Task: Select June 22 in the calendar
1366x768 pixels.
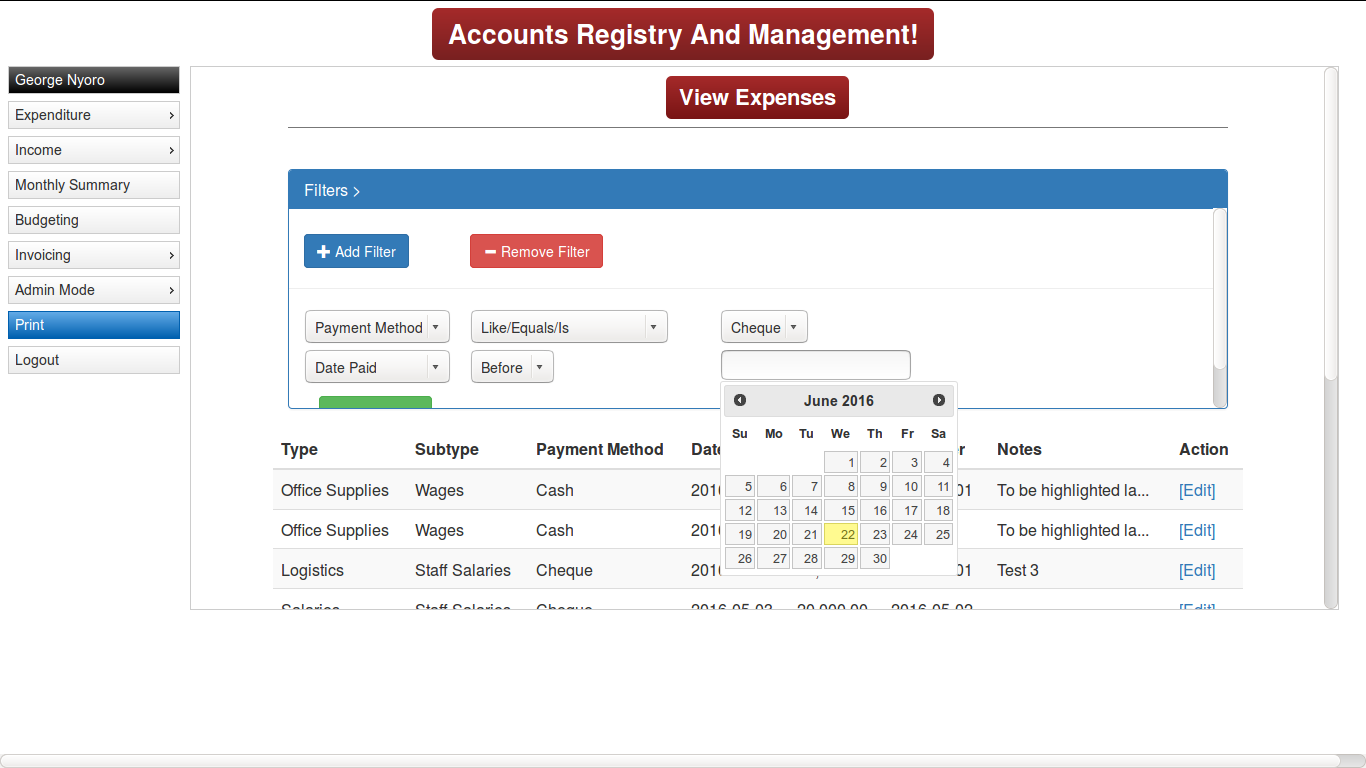Action: [x=841, y=535]
